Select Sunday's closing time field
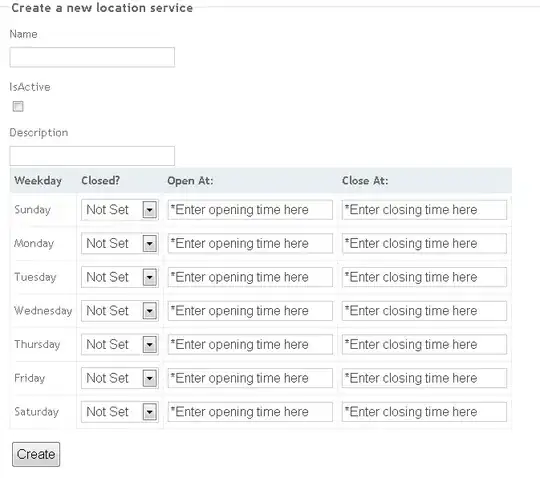The height and width of the screenshot is (478, 540). coord(424,210)
